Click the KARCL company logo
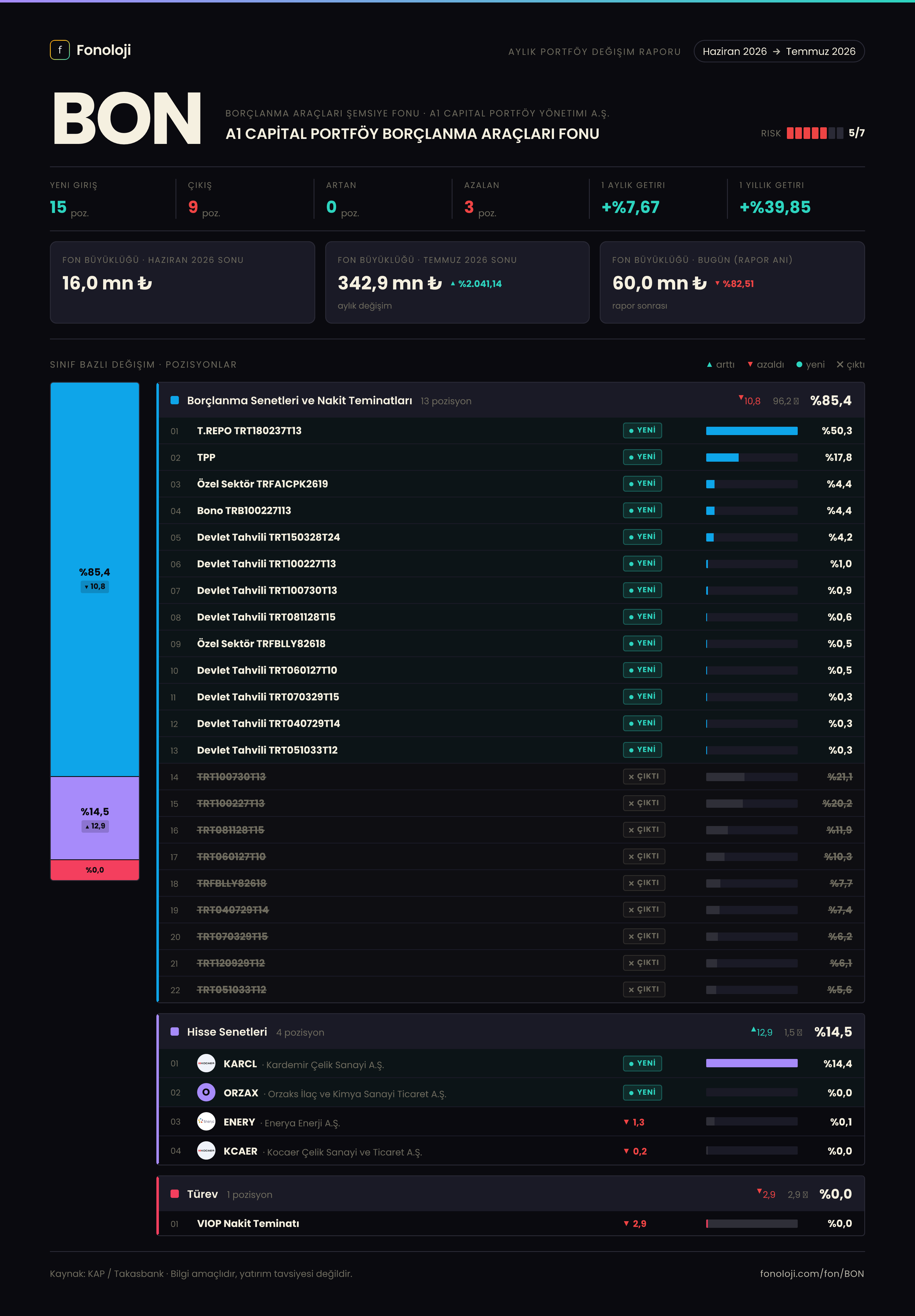 click(206, 1063)
